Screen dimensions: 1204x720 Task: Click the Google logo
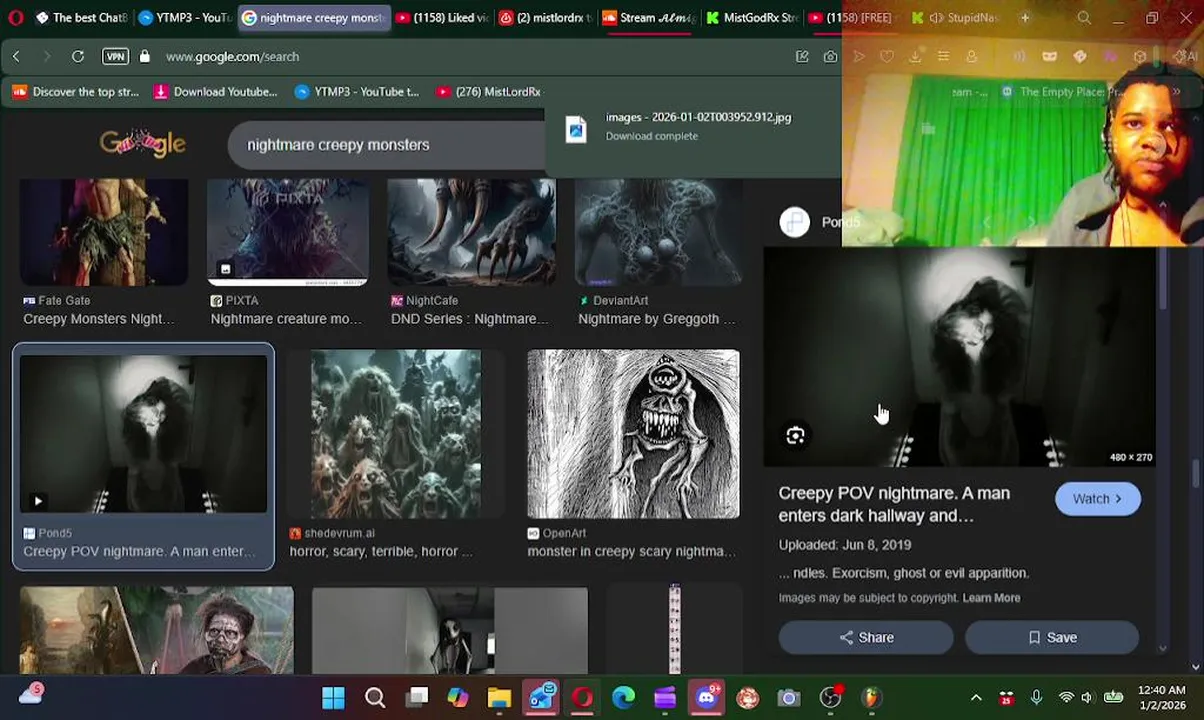142,144
